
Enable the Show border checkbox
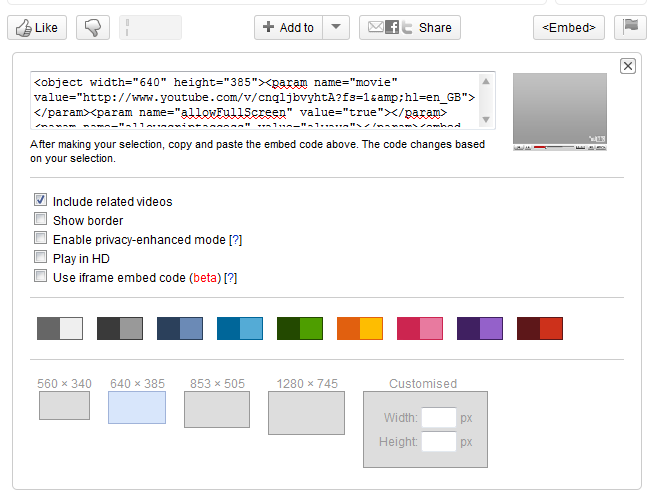41,220
